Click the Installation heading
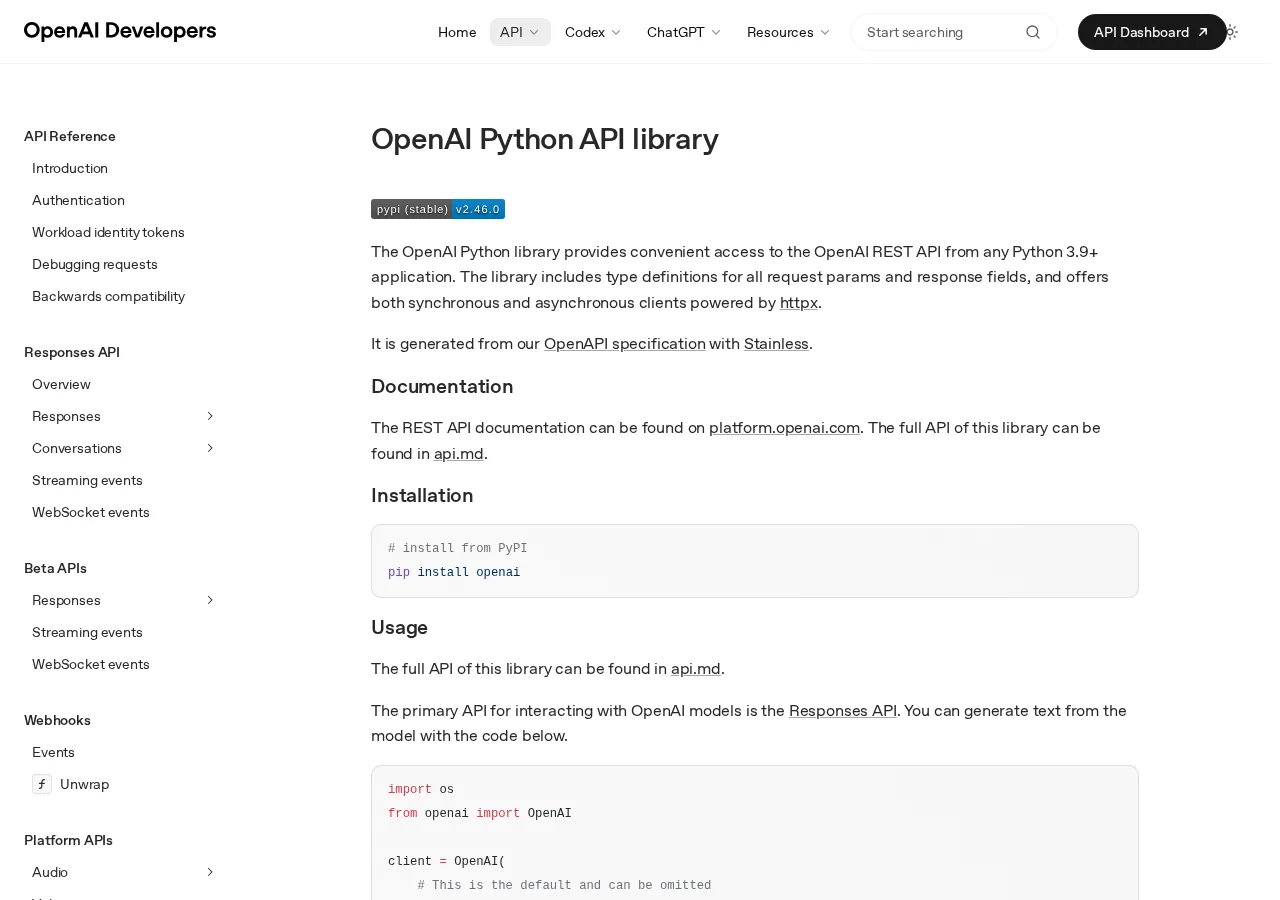Image resolution: width=1280 pixels, height=900 pixels. tap(422, 495)
